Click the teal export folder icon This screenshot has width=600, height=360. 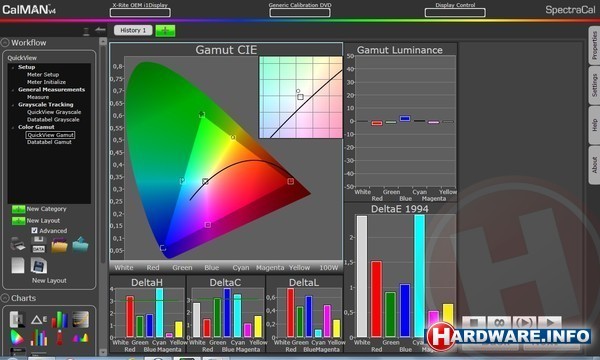point(80,244)
